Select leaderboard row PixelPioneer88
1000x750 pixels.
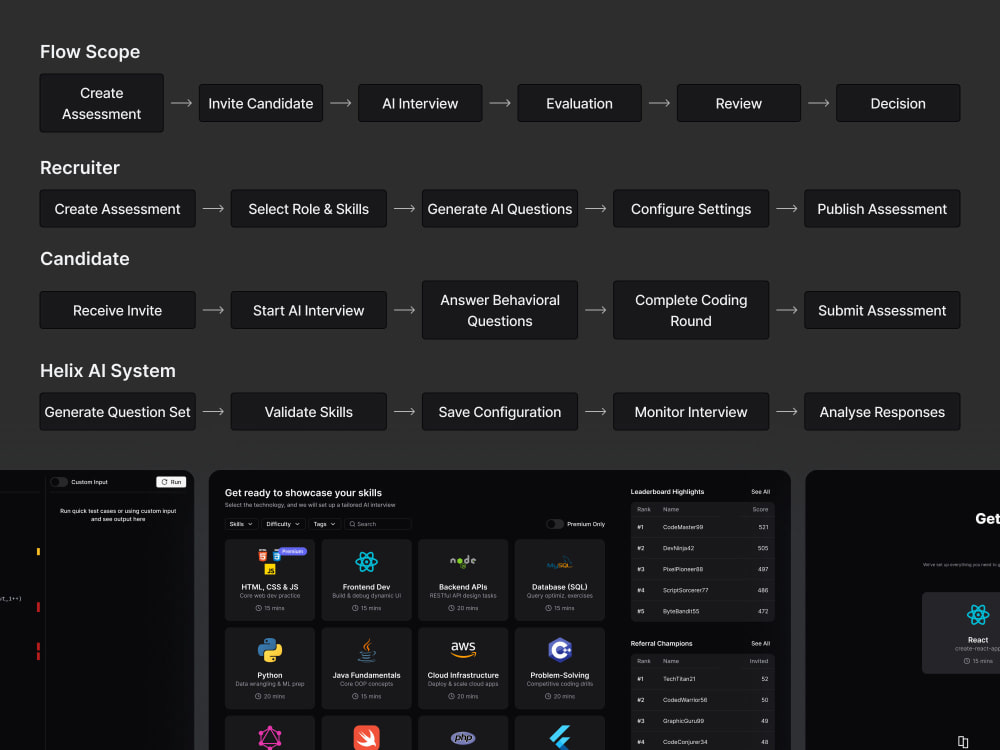[703, 570]
